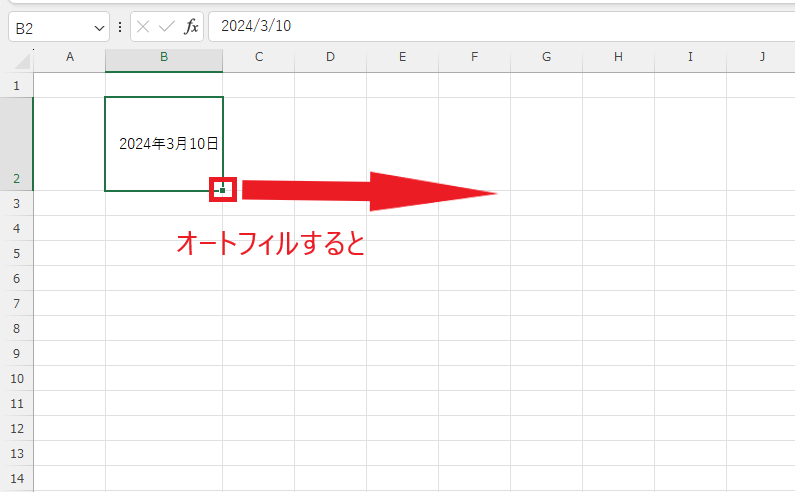The height and width of the screenshot is (492, 795).
Task: Select row 3 header
Action: pyautogui.click(x=17, y=203)
